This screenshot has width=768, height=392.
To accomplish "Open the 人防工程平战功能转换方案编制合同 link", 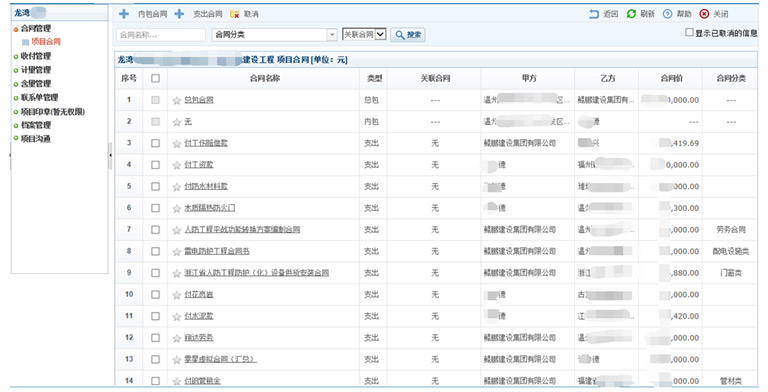I will pyautogui.click(x=242, y=229).
